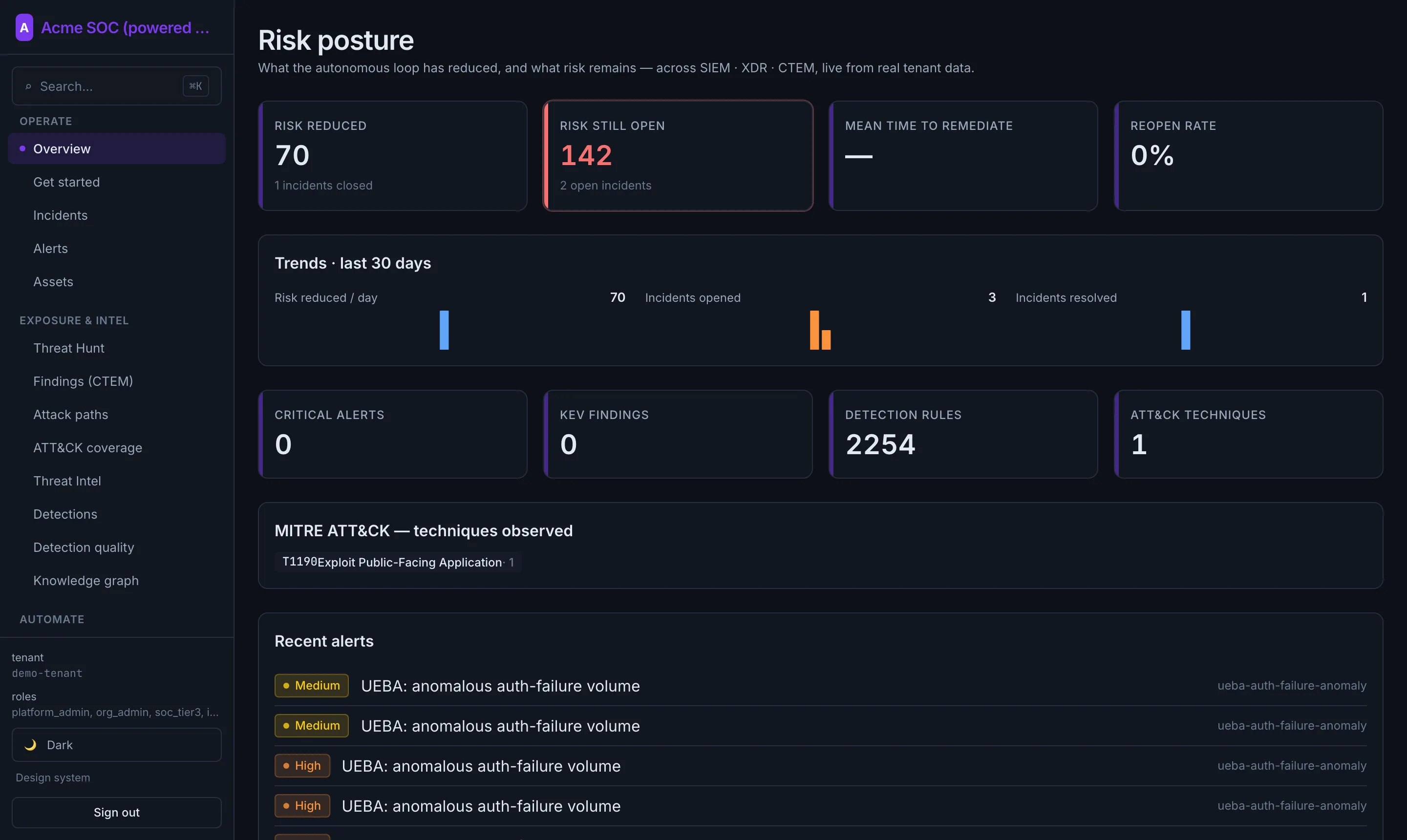Viewport: 1407px width, 840px height.
Task: Click the '2 open incidents' text
Action: click(606, 185)
